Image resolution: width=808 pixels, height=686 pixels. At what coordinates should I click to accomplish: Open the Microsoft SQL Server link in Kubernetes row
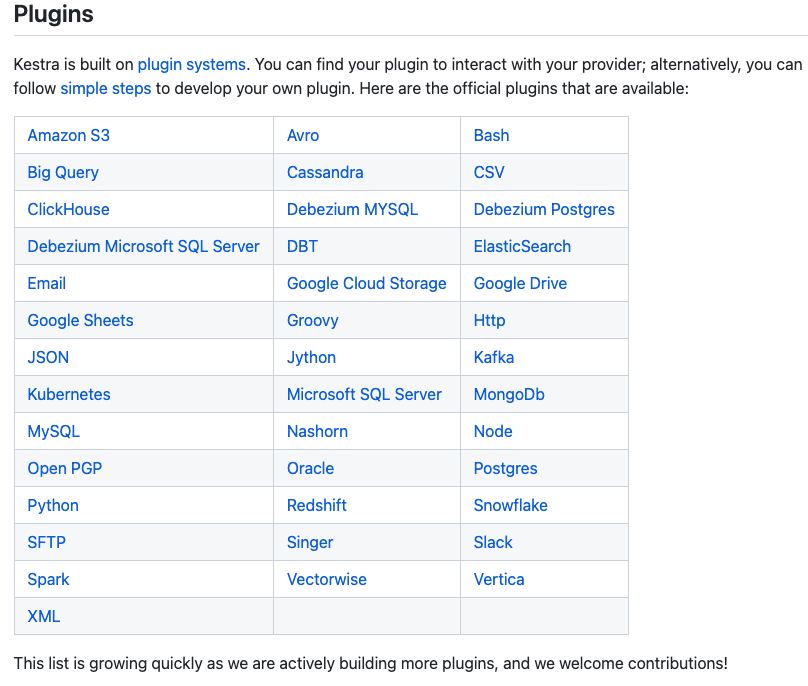tap(364, 395)
